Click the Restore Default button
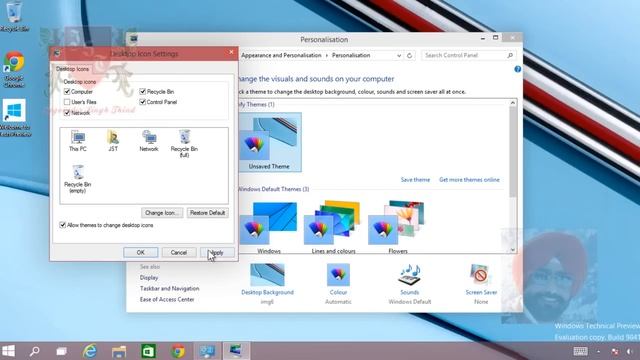640x360 pixels. (x=207, y=213)
